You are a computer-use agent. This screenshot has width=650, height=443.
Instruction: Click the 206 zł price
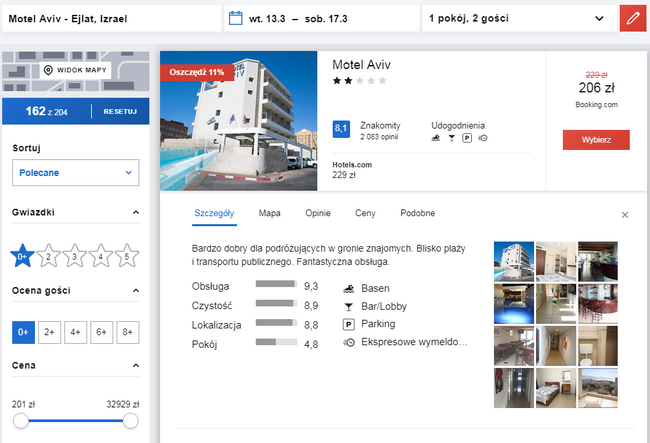coord(596,88)
